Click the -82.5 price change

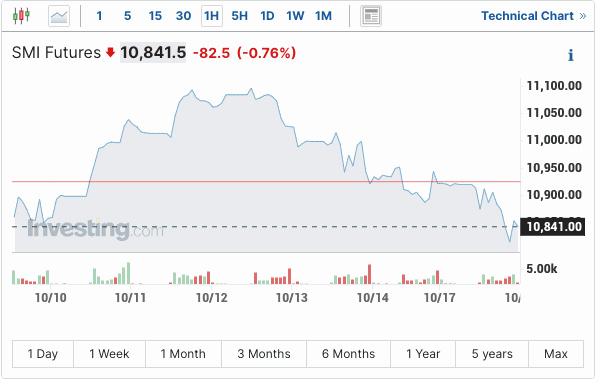[x=211, y=53]
